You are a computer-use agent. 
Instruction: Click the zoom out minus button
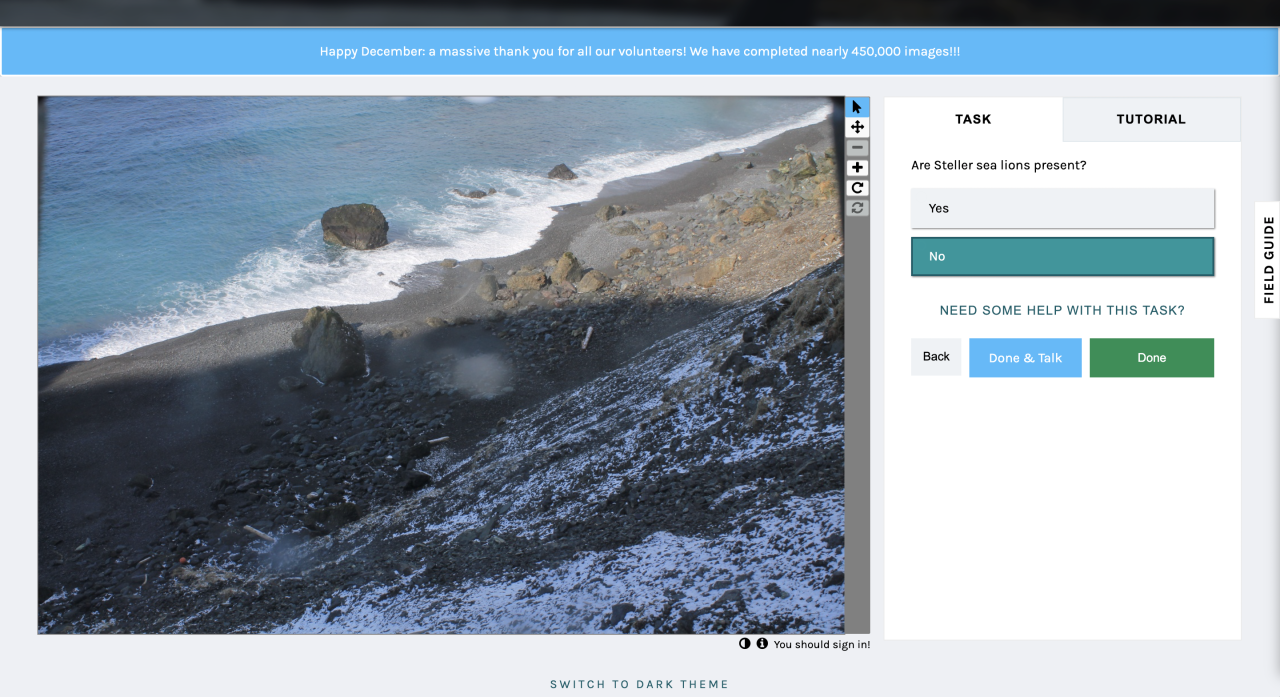tap(857, 148)
